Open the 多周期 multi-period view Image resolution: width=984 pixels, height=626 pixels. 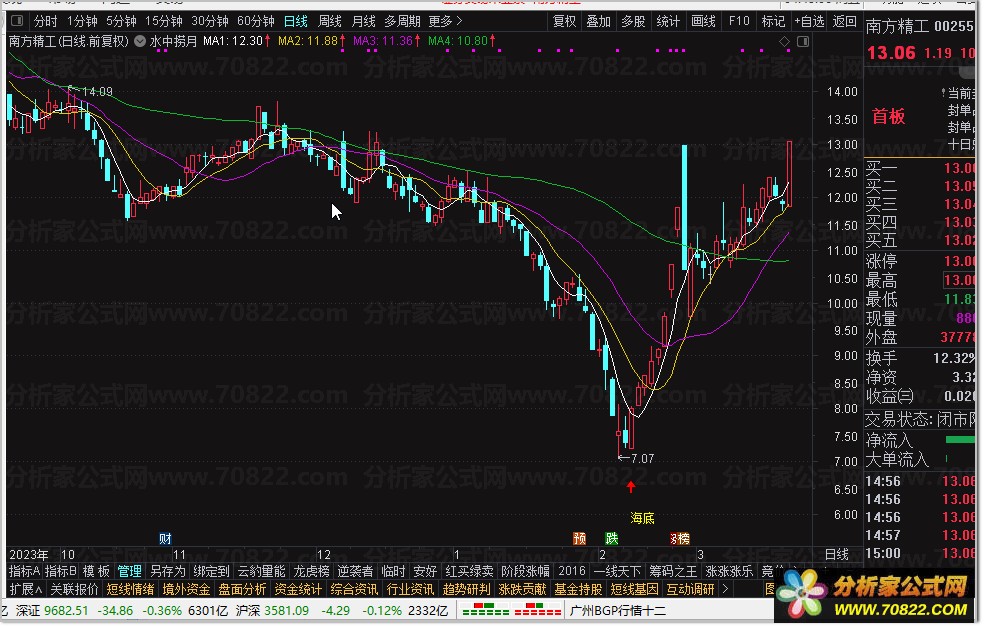(402, 21)
